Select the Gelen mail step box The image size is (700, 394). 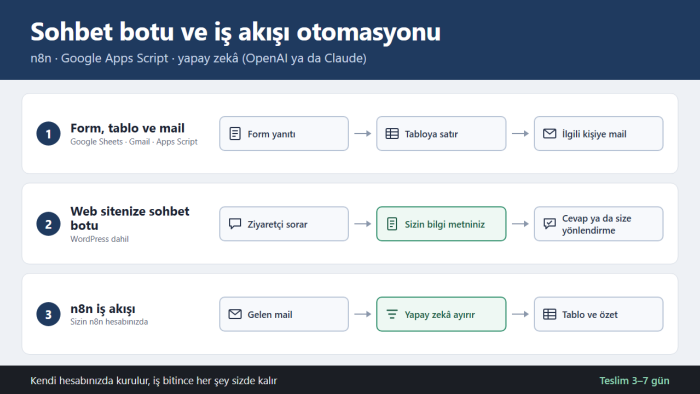pos(284,314)
